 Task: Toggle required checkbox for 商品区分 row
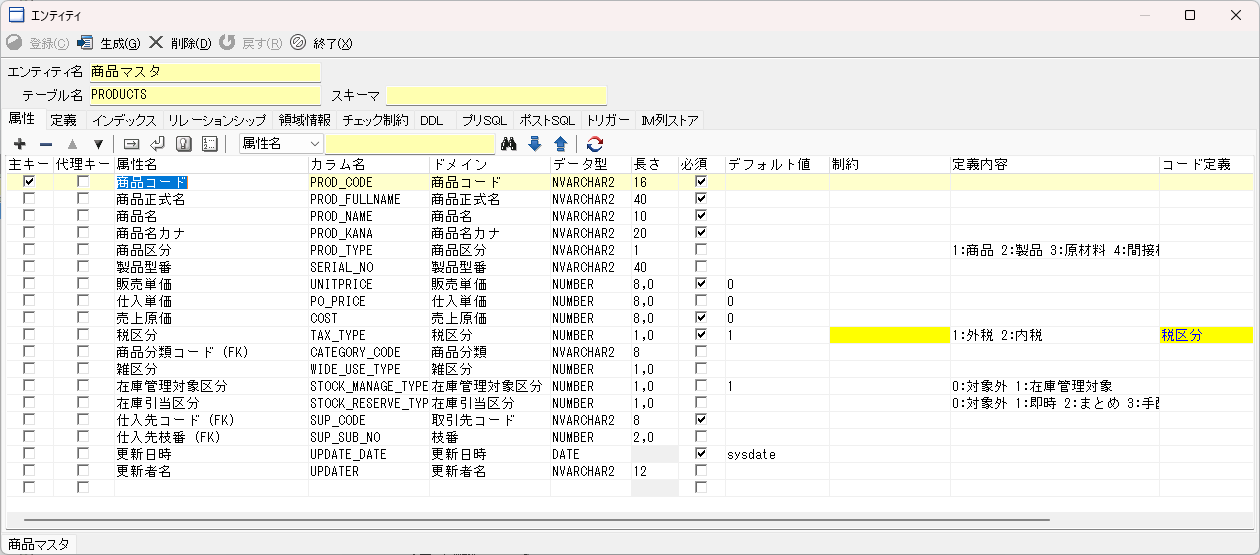coord(701,250)
